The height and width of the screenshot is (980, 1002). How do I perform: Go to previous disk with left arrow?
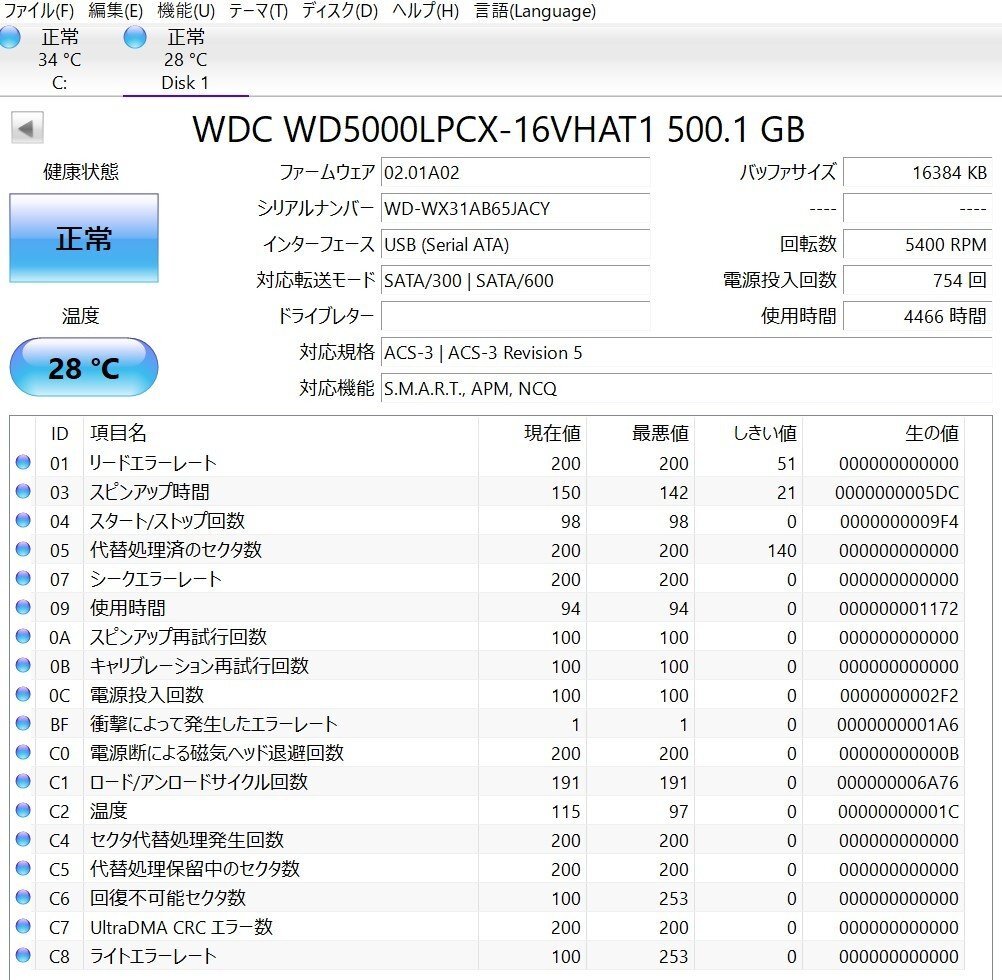pyautogui.click(x=27, y=128)
